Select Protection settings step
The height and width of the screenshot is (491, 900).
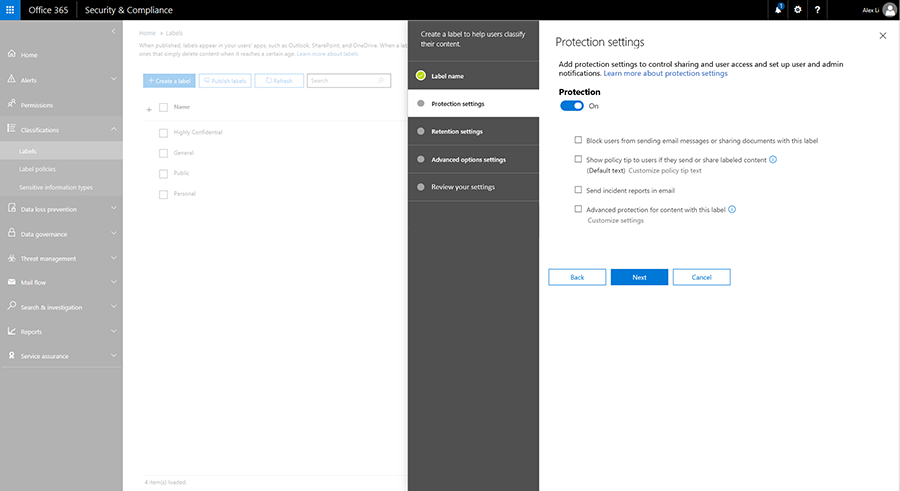pos(474,103)
